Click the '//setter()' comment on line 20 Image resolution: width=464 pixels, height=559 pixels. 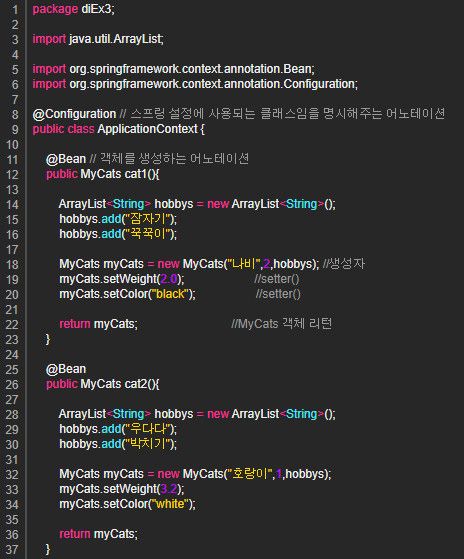coord(278,294)
